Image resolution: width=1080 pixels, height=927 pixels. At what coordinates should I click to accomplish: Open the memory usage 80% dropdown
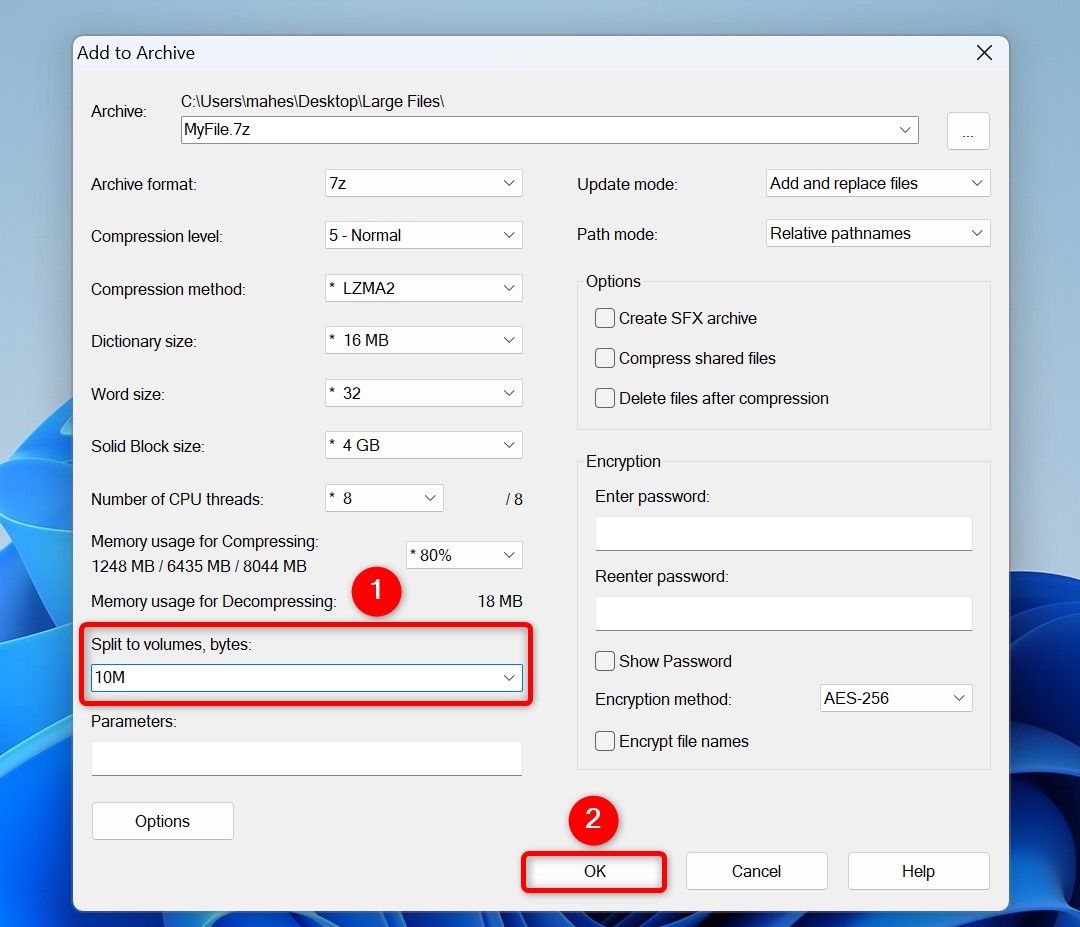(464, 555)
